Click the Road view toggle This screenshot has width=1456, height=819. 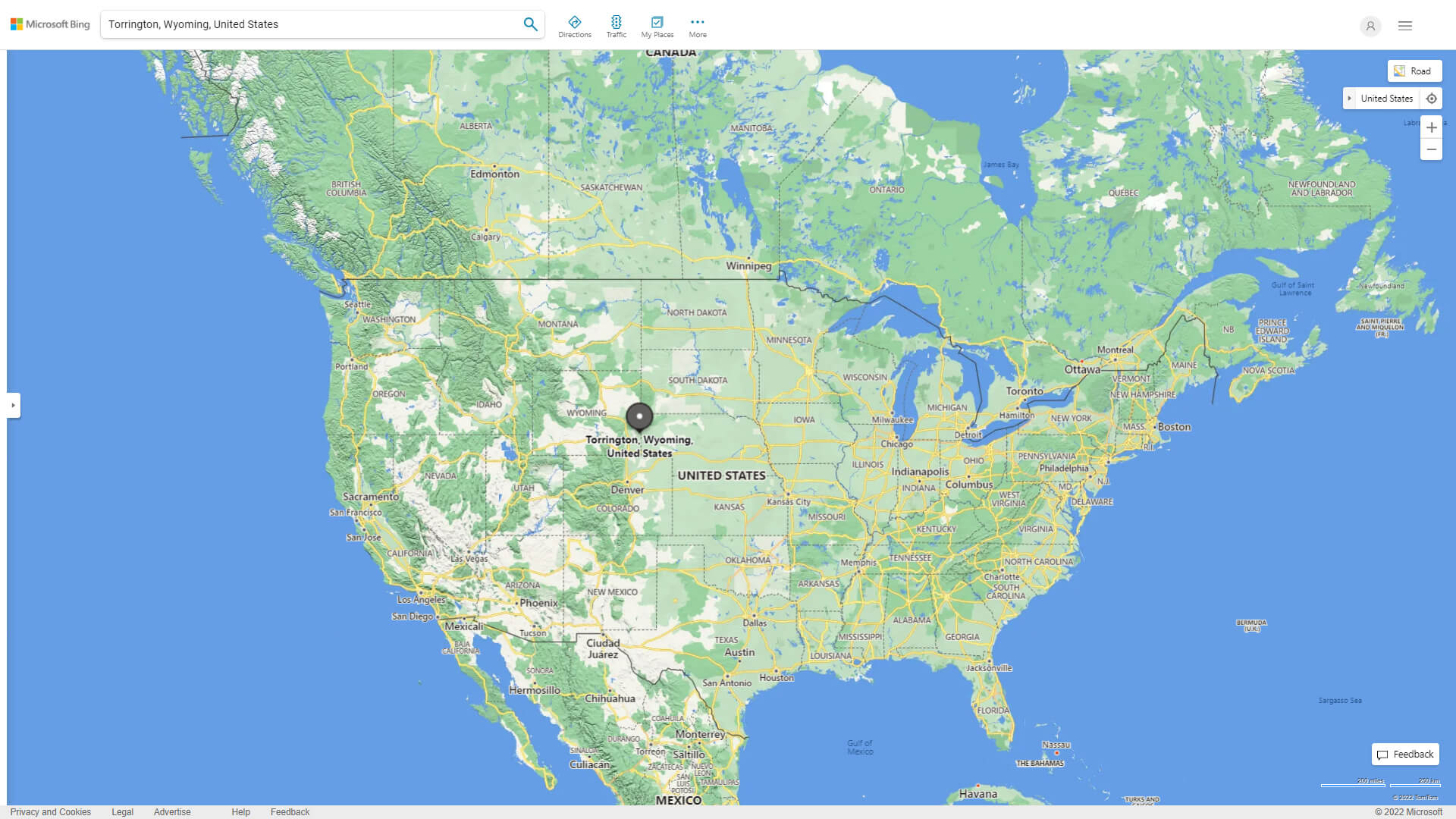(1414, 70)
